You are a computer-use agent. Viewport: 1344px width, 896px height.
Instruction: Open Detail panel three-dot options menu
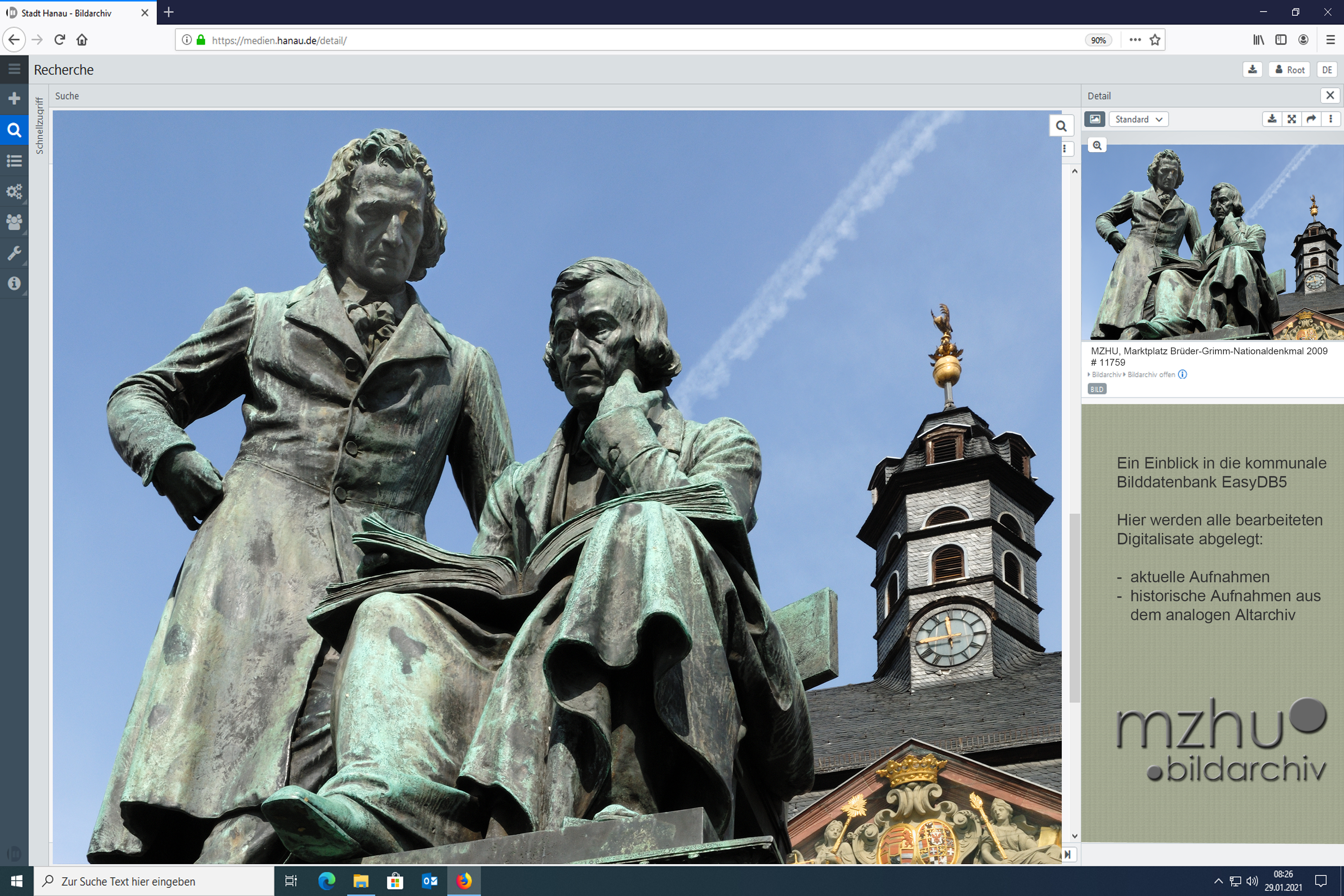1331,119
